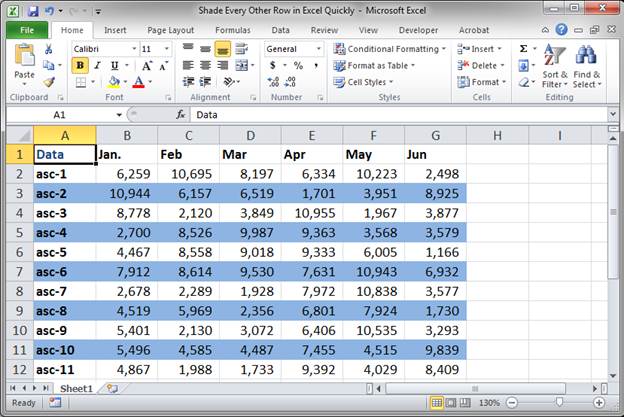Increase font size with Grow Font

[x=146, y=65]
